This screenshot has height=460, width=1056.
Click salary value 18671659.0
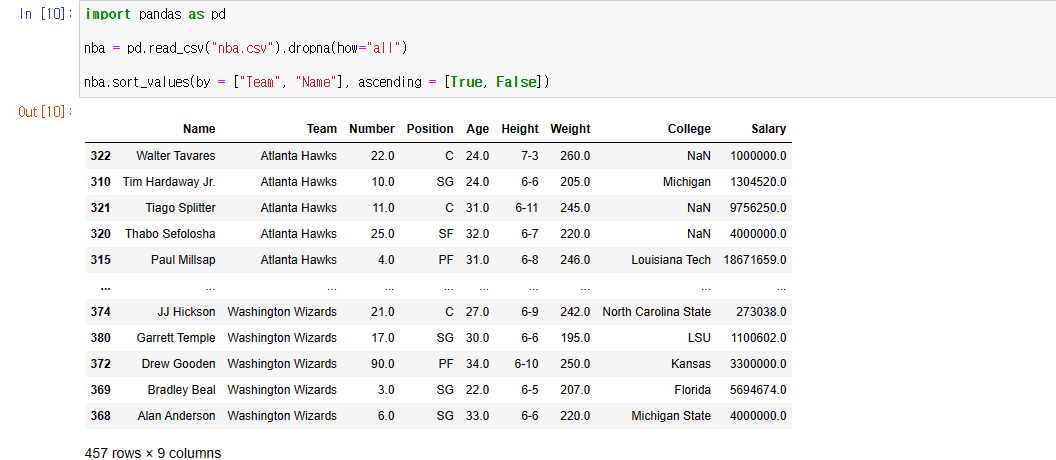755,259
